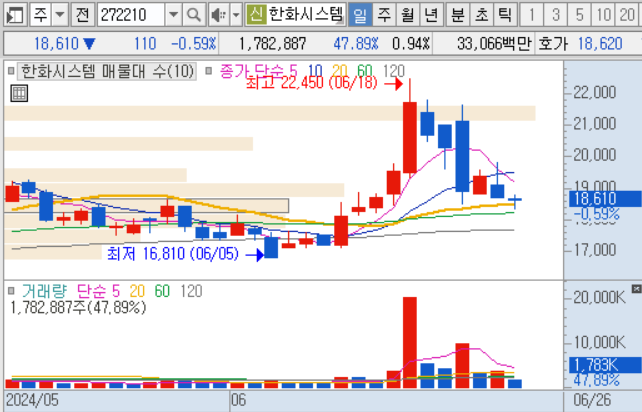Click change rate -0.59%

click(193, 43)
